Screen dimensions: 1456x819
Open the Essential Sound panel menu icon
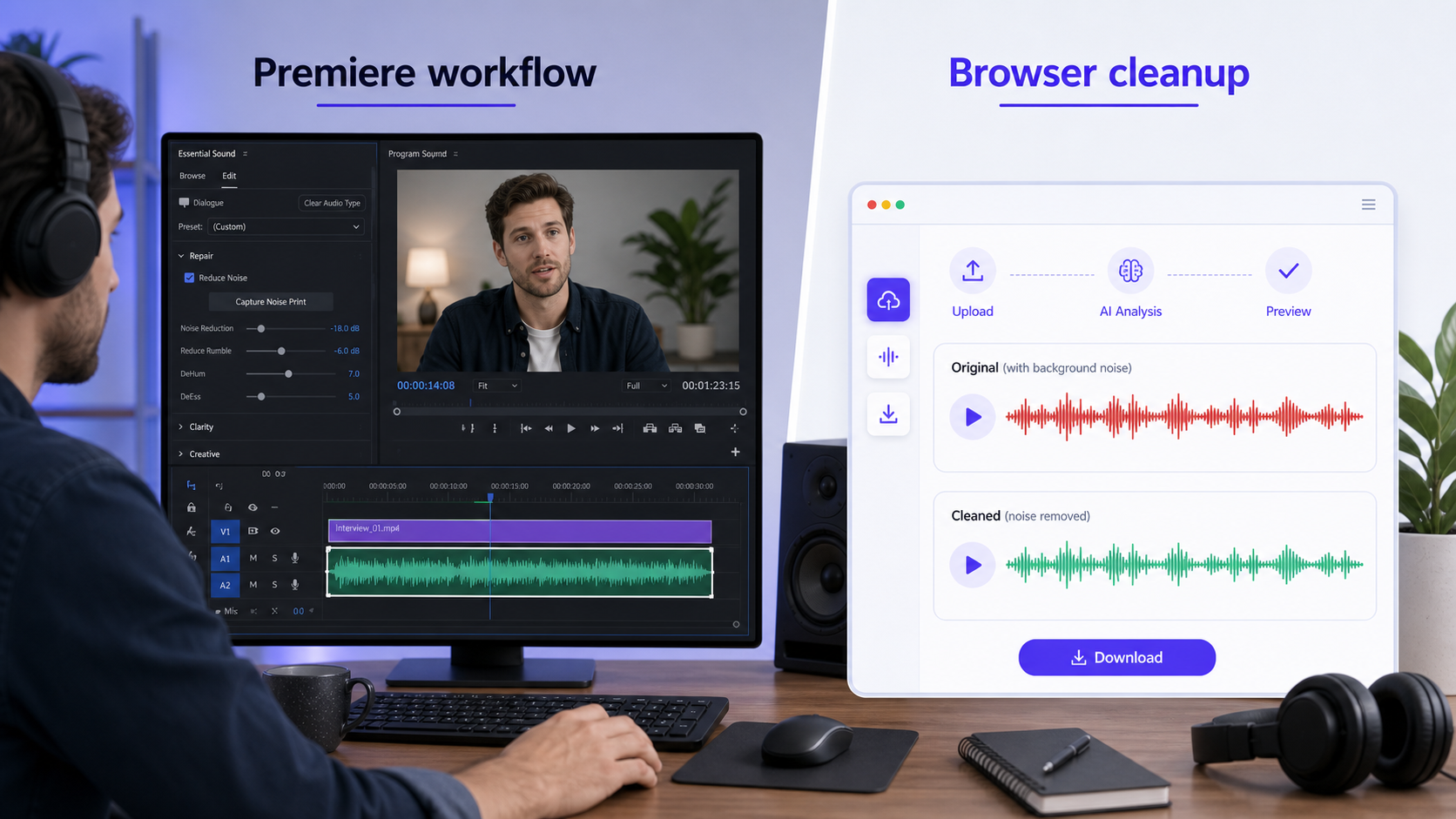pyautogui.click(x=245, y=153)
